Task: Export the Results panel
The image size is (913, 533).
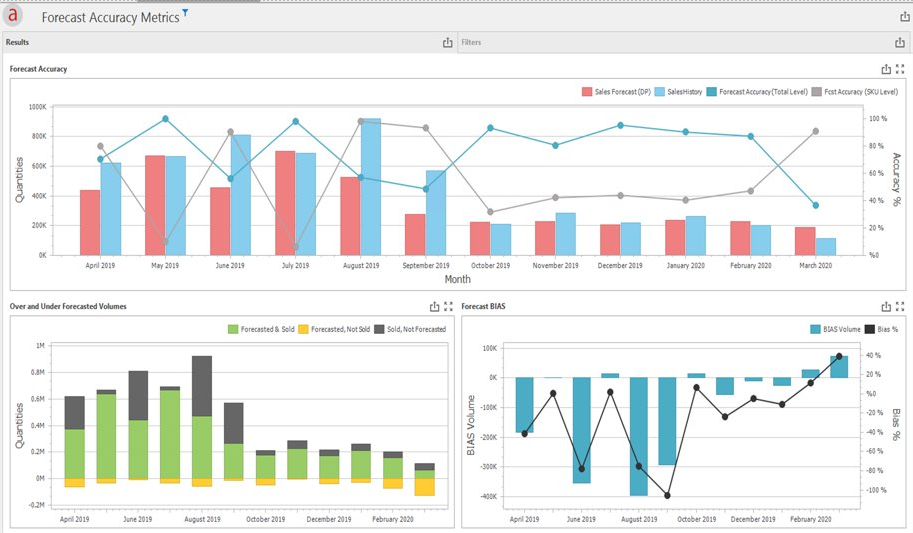Action: tap(448, 42)
